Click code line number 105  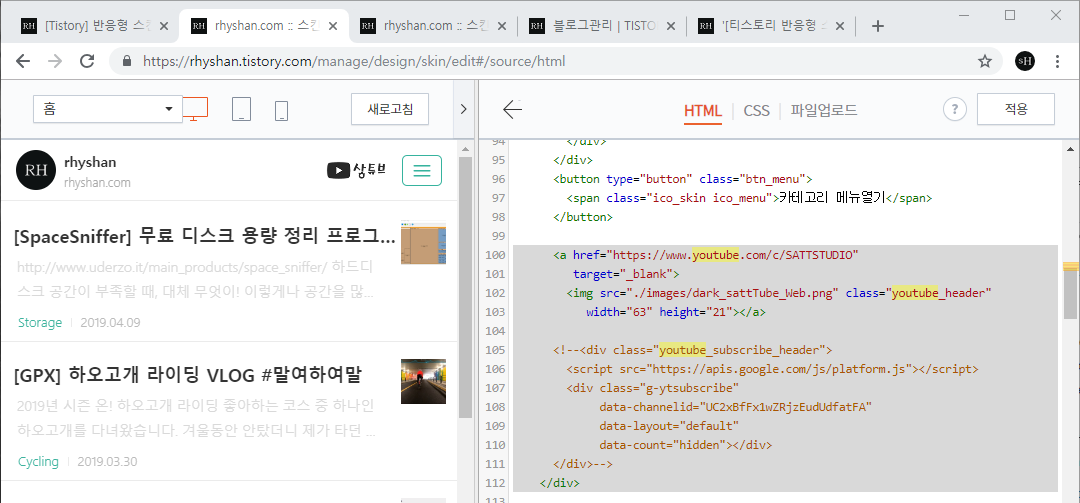495,349
